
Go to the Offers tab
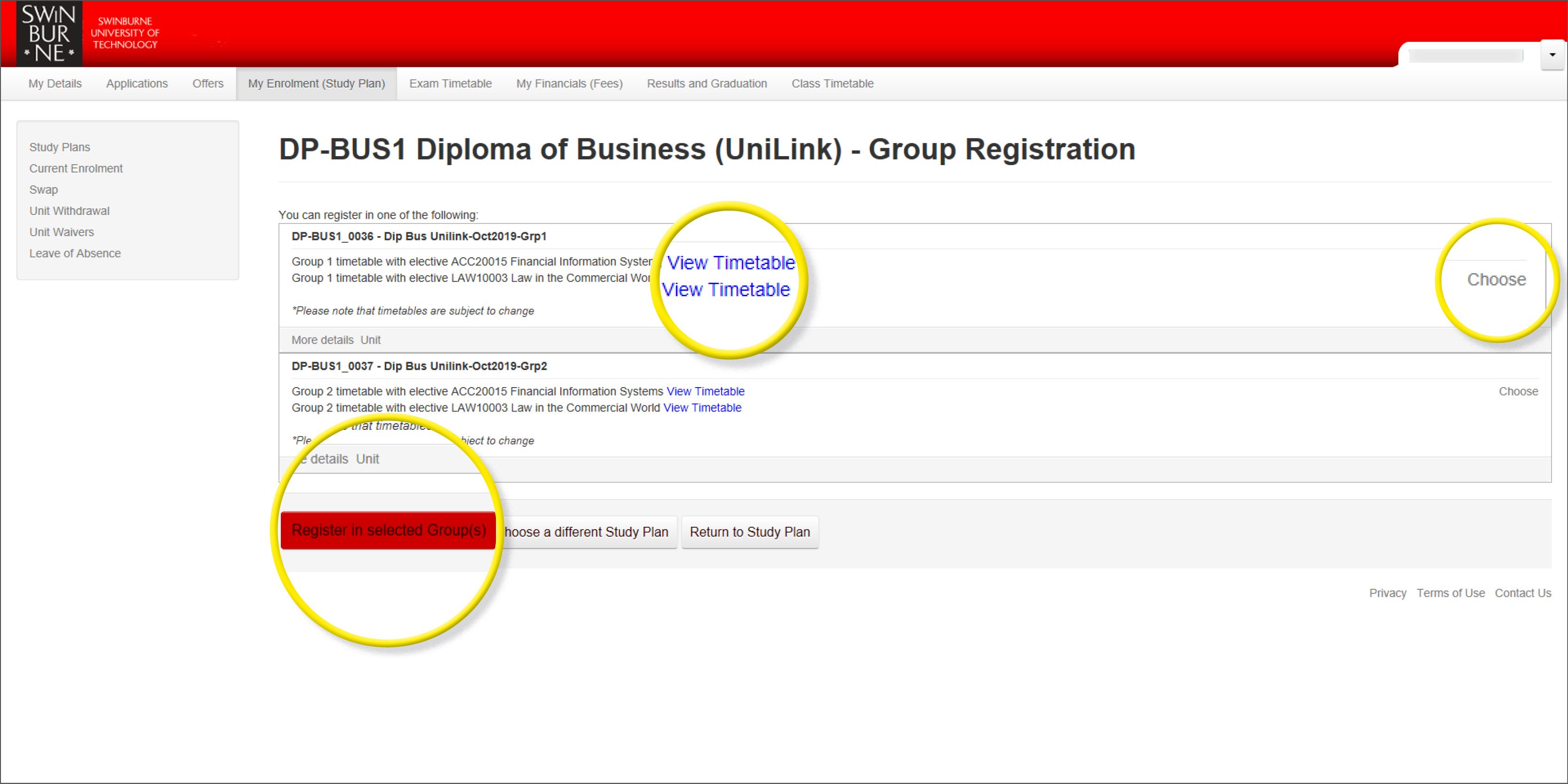(x=207, y=84)
